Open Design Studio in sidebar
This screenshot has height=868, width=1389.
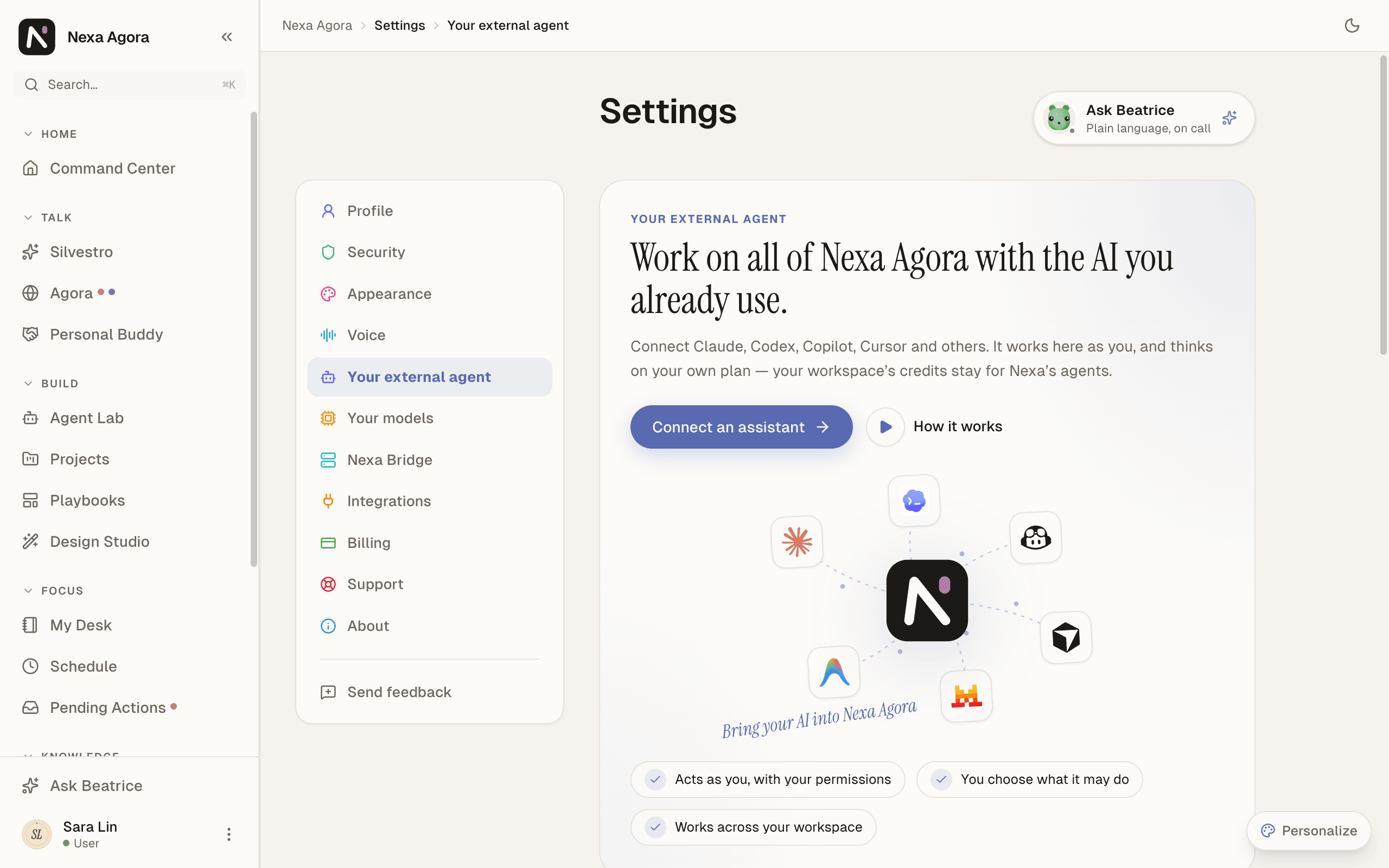pos(130,541)
